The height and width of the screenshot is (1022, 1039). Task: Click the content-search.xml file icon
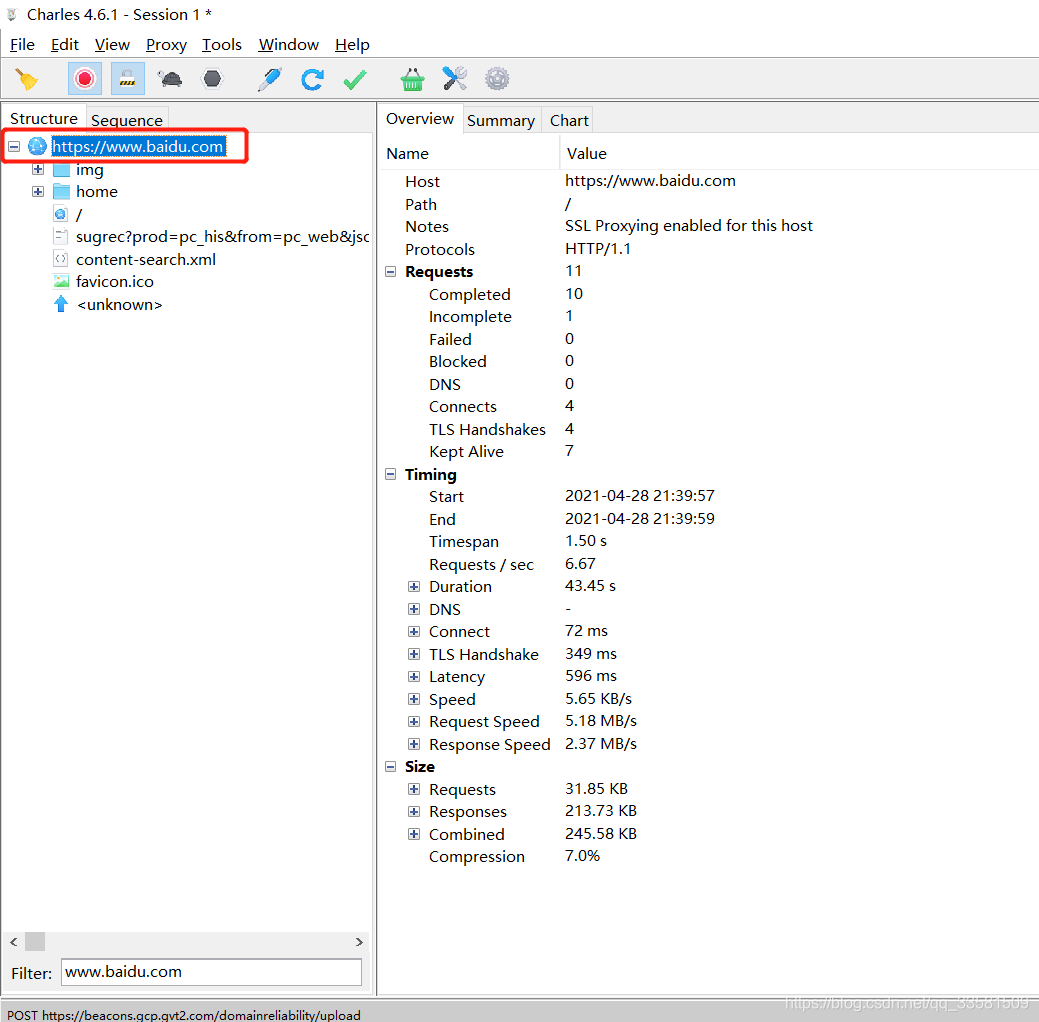click(60, 259)
